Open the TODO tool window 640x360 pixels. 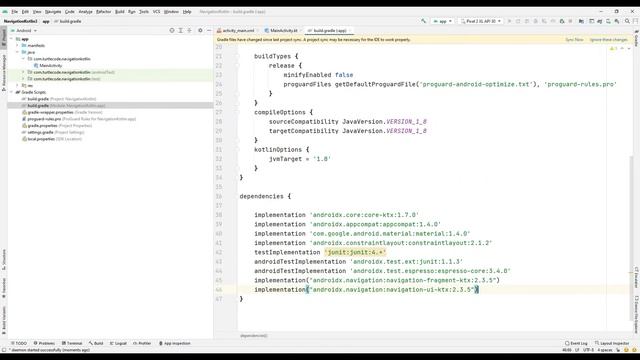tap(19, 343)
